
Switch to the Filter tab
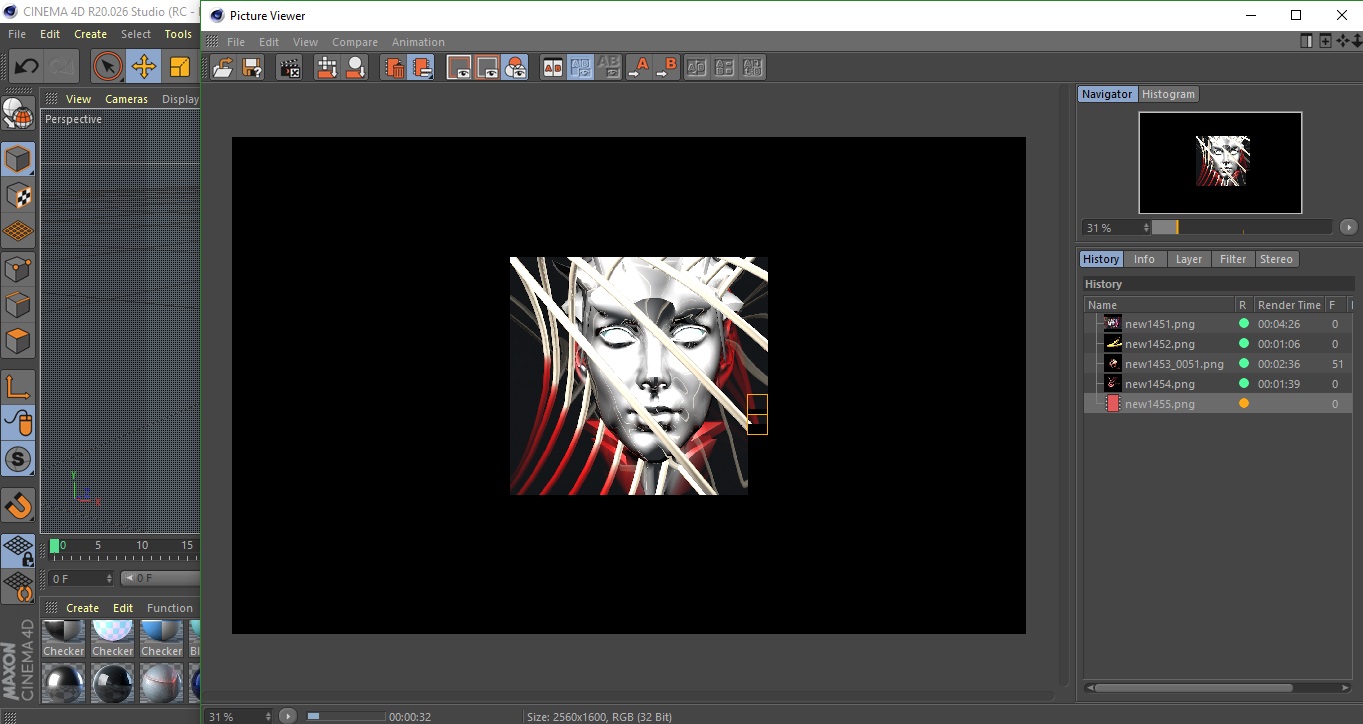[x=1232, y=259]
